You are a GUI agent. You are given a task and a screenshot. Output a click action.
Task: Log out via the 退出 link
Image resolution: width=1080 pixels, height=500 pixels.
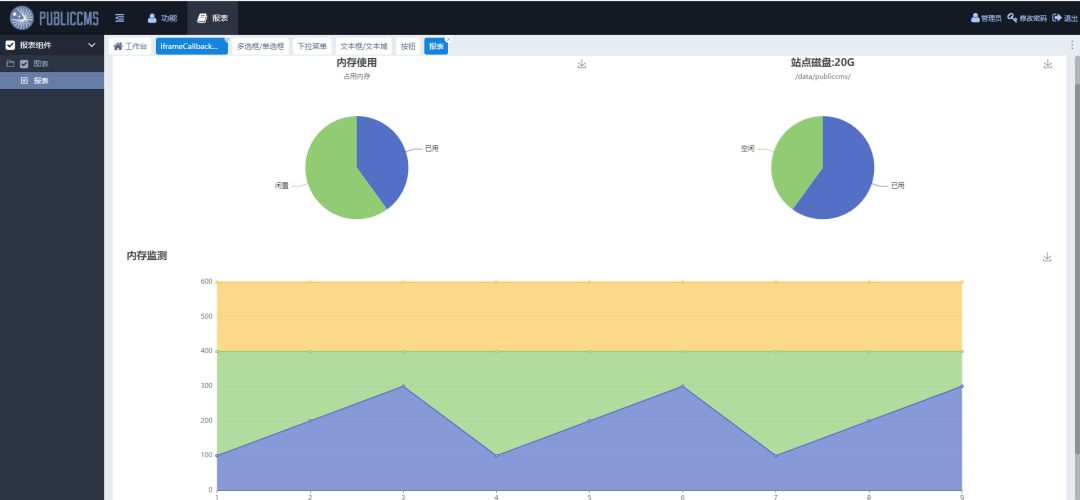[1065, 18]
